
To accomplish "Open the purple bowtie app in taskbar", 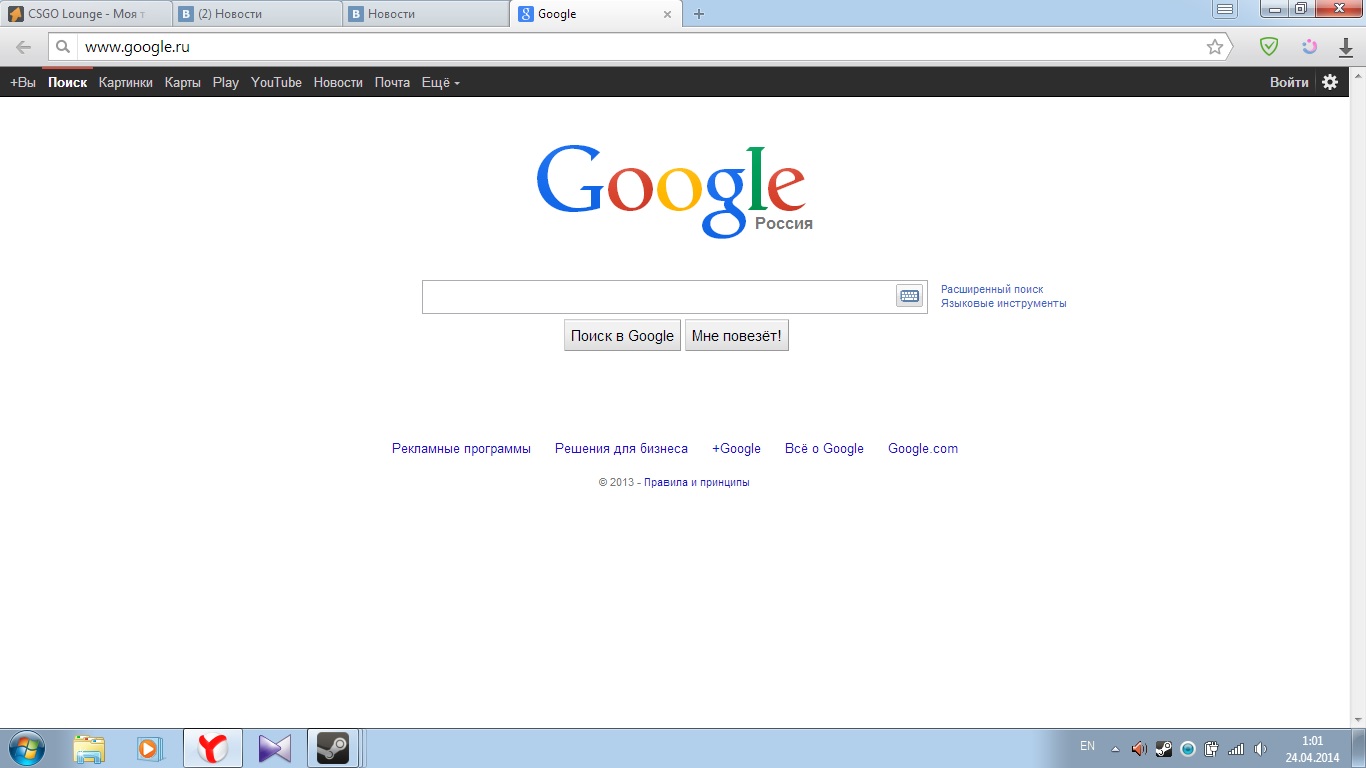I will [x=274, y=748].
